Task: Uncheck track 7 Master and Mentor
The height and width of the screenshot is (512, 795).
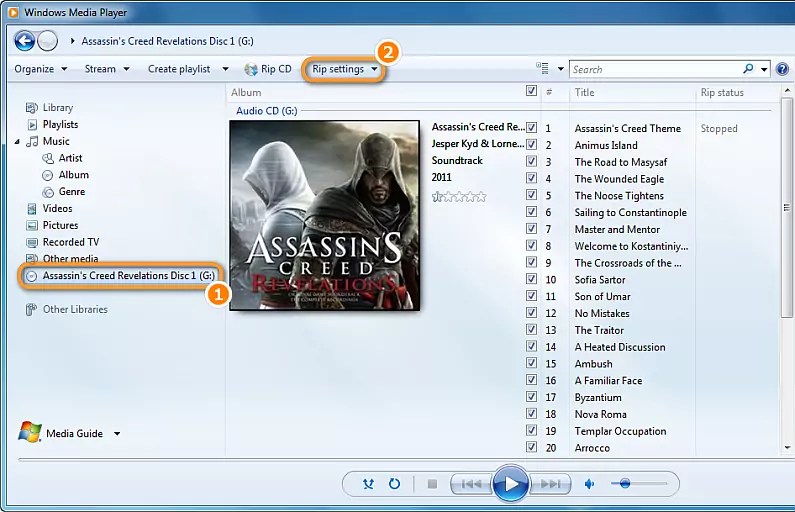Action: tap(531, 228)
